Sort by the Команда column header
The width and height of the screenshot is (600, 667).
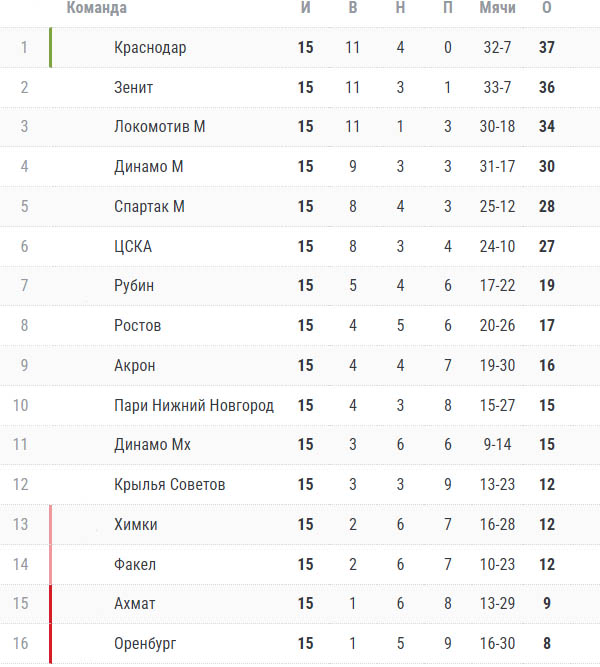(x=97, y=8)
